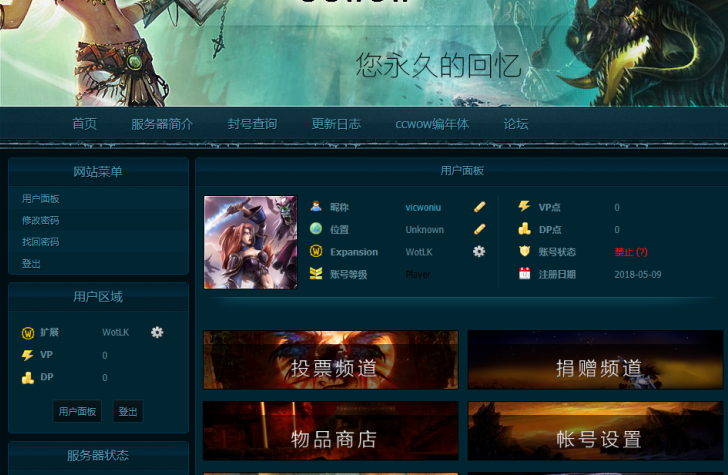Click the person icon next to 昵称
This screenshot has height=475, width=728.
pos(316,207)
